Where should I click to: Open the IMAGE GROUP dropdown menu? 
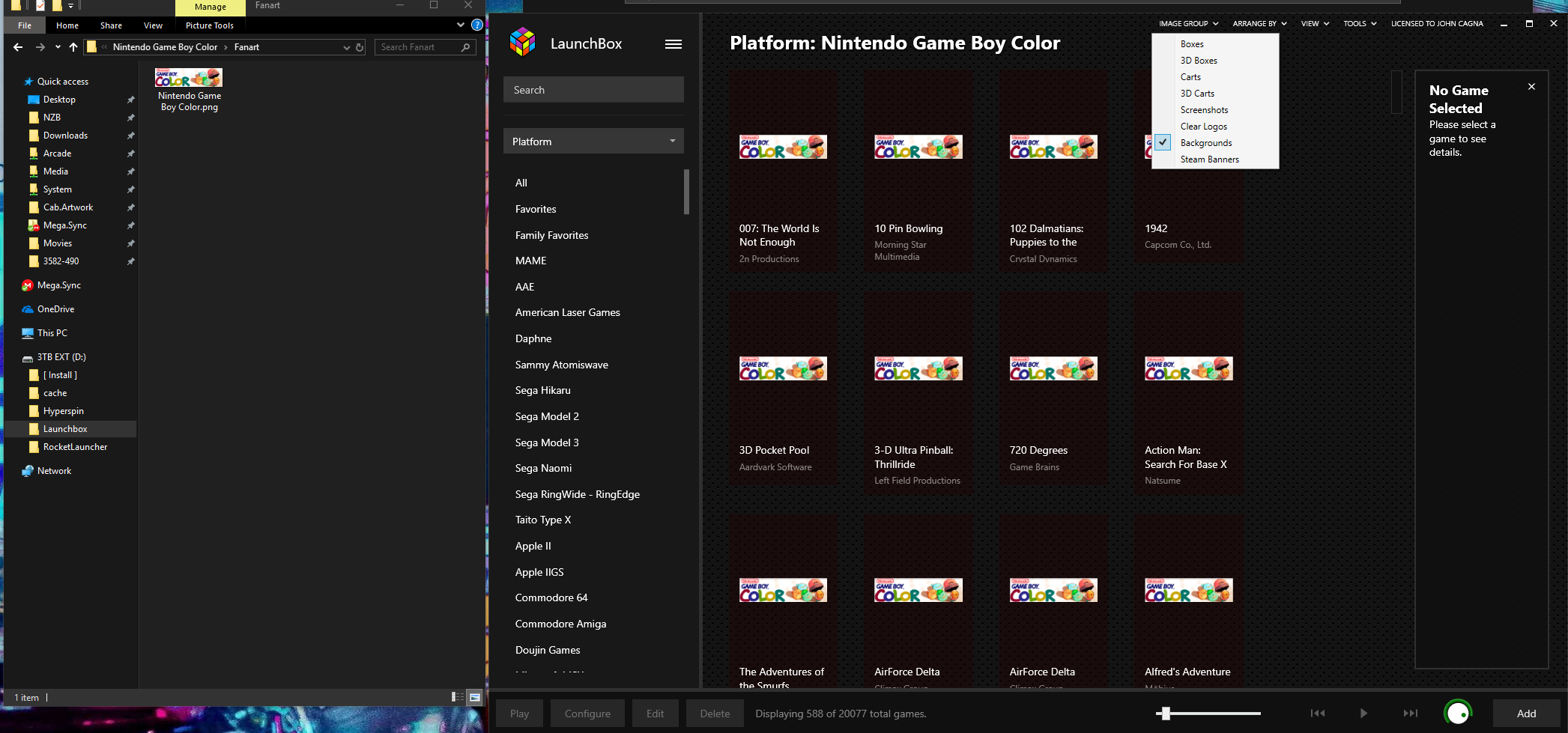pyautogui.click(x=1188, y=24)
